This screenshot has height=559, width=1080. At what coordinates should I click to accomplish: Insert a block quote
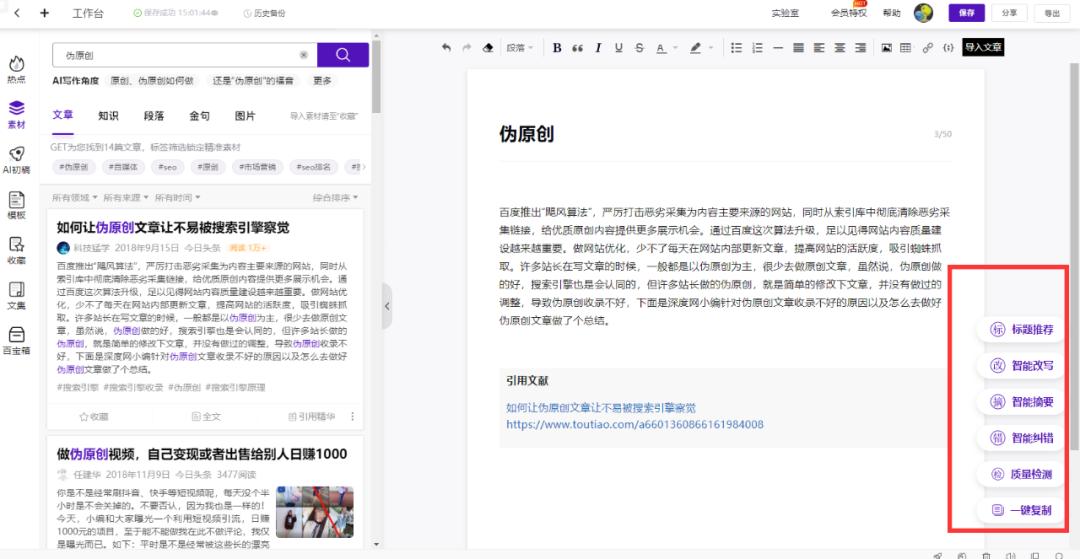578,48
